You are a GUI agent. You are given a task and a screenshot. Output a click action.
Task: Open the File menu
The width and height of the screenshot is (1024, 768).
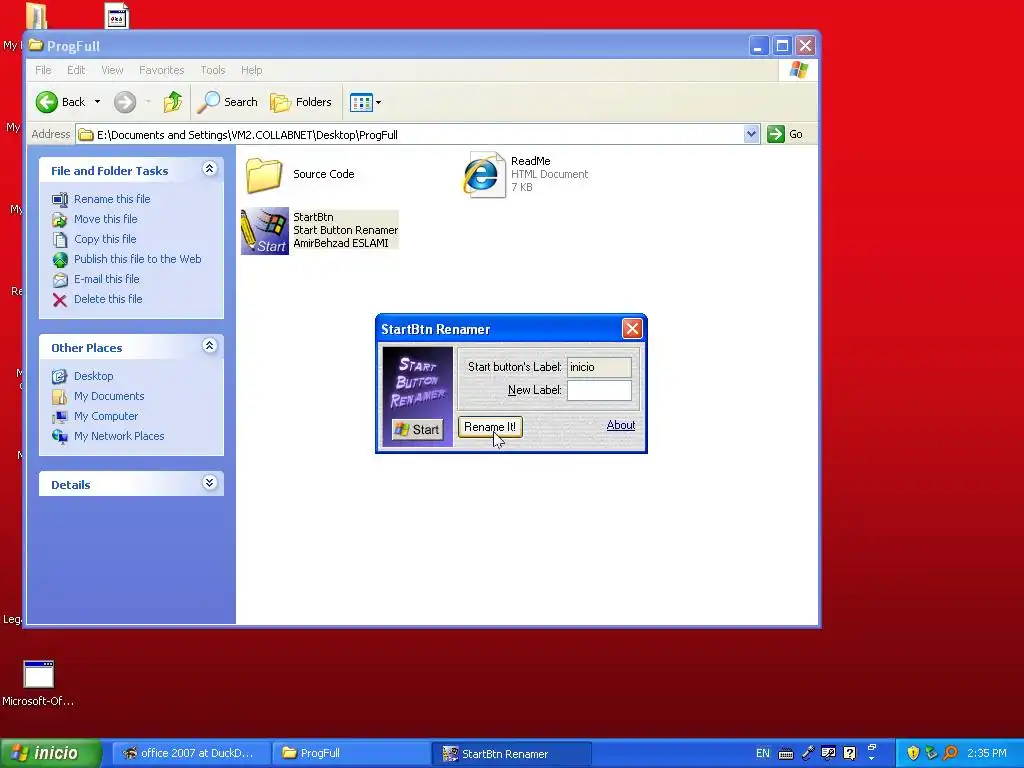(x=43, y=70)
